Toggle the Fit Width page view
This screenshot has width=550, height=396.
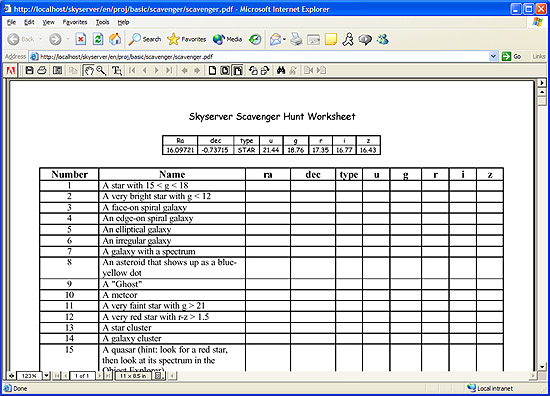pos(238,71)
